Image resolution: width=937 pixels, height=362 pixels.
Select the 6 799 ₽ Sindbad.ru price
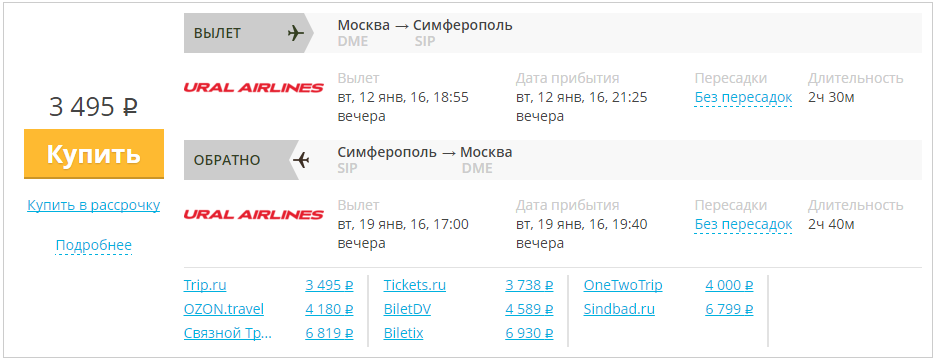[729, 309]
